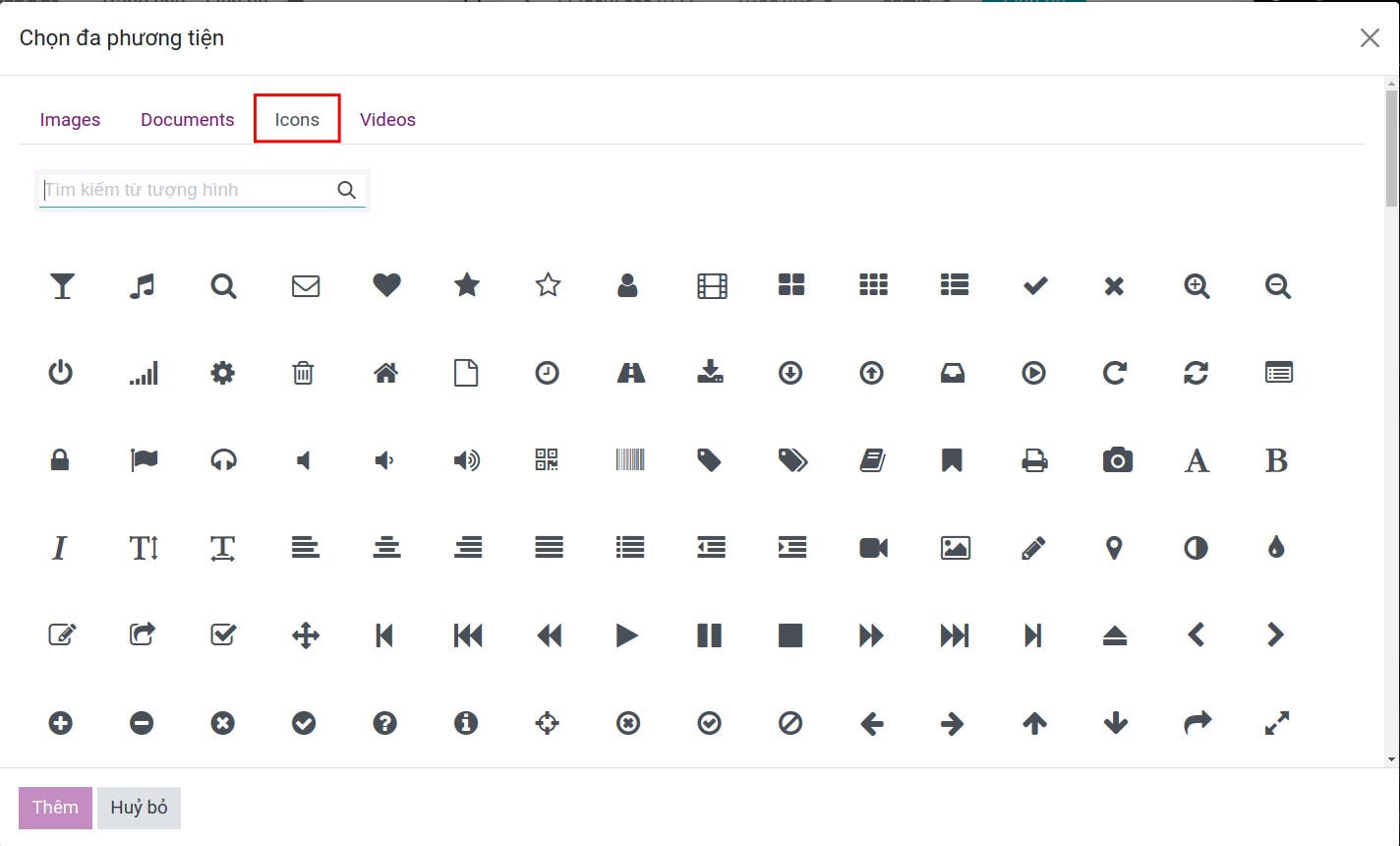The image size is (1400, 846).
Task: Choose the play triangle icon
Action: point(627,635)
